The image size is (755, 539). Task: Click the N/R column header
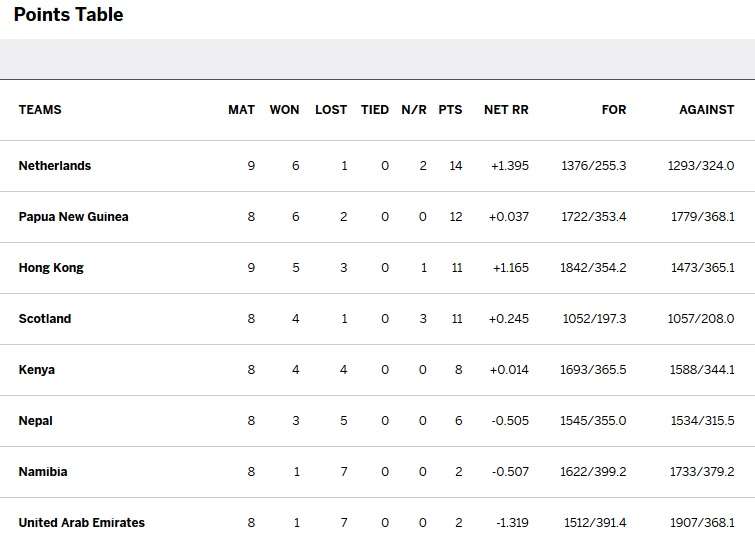tap(414, 110)
